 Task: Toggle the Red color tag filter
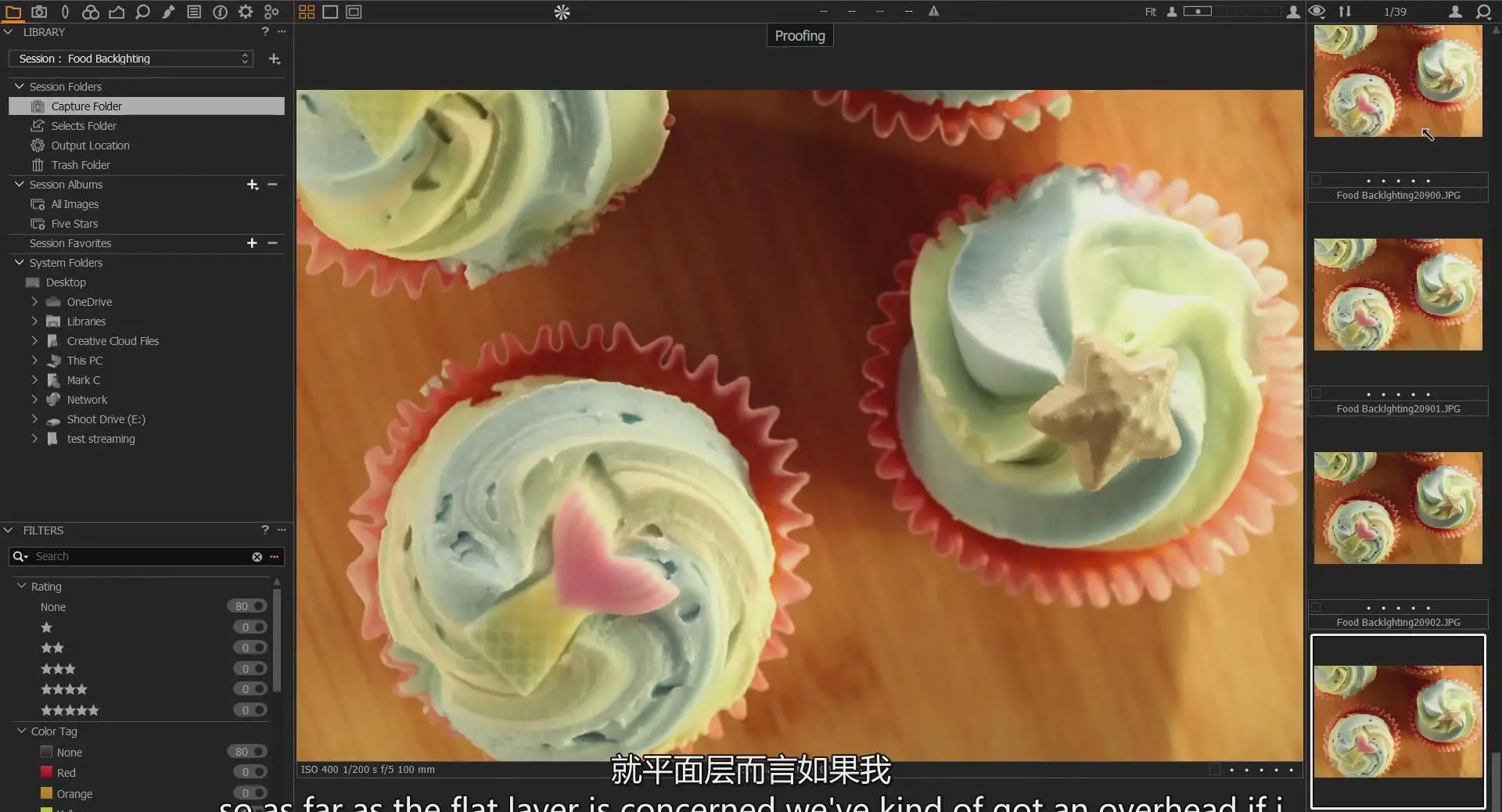coord(250,772)
